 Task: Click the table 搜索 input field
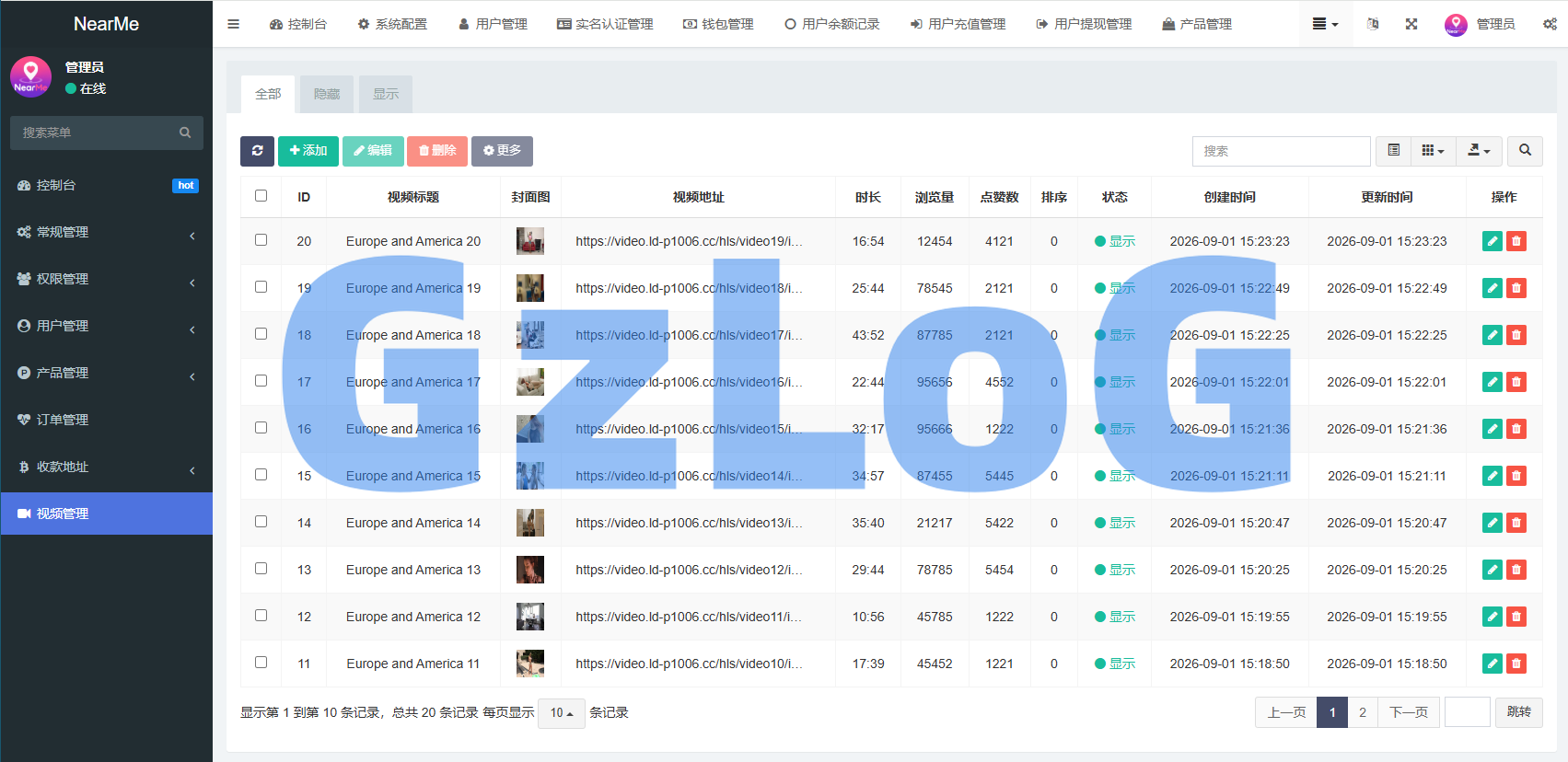[1281, 151]
